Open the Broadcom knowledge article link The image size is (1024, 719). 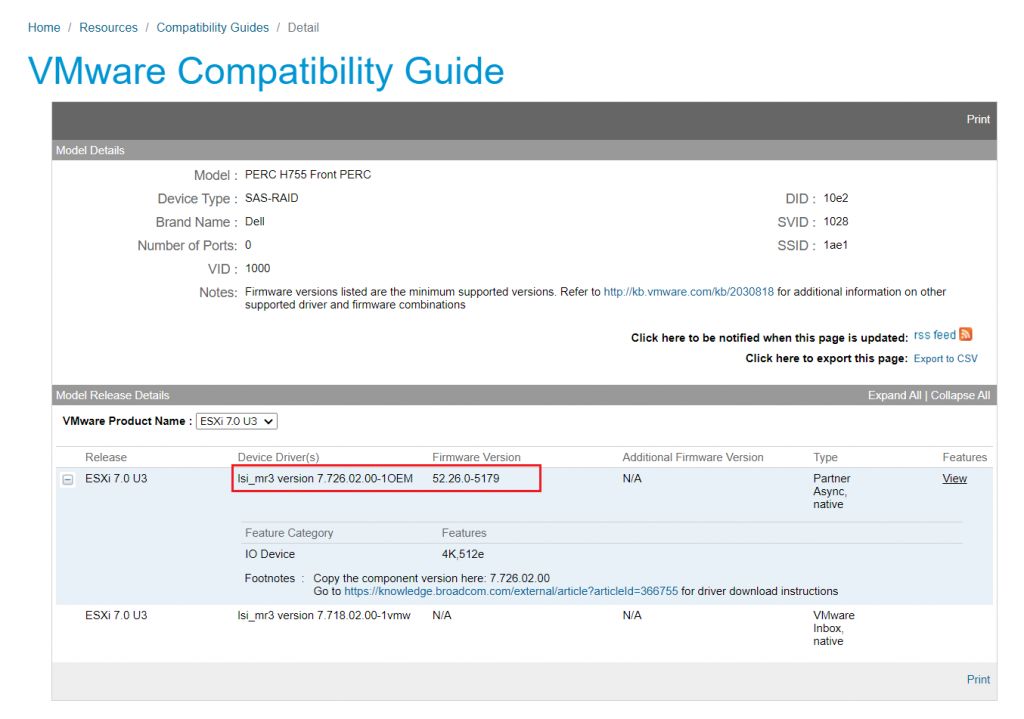pyautogui.click(x=511, y=591)
